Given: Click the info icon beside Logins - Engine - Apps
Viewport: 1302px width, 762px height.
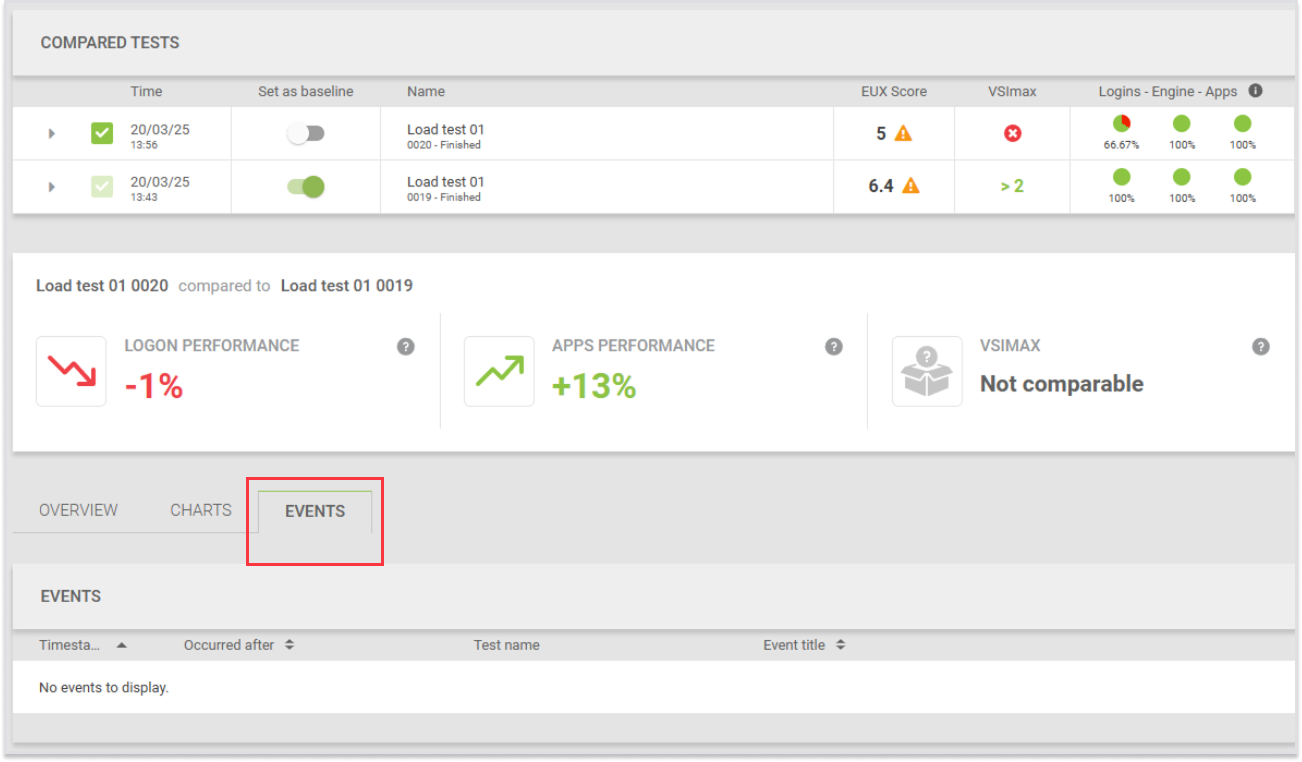Looking at the screenshot, I should coord(1255,91).
